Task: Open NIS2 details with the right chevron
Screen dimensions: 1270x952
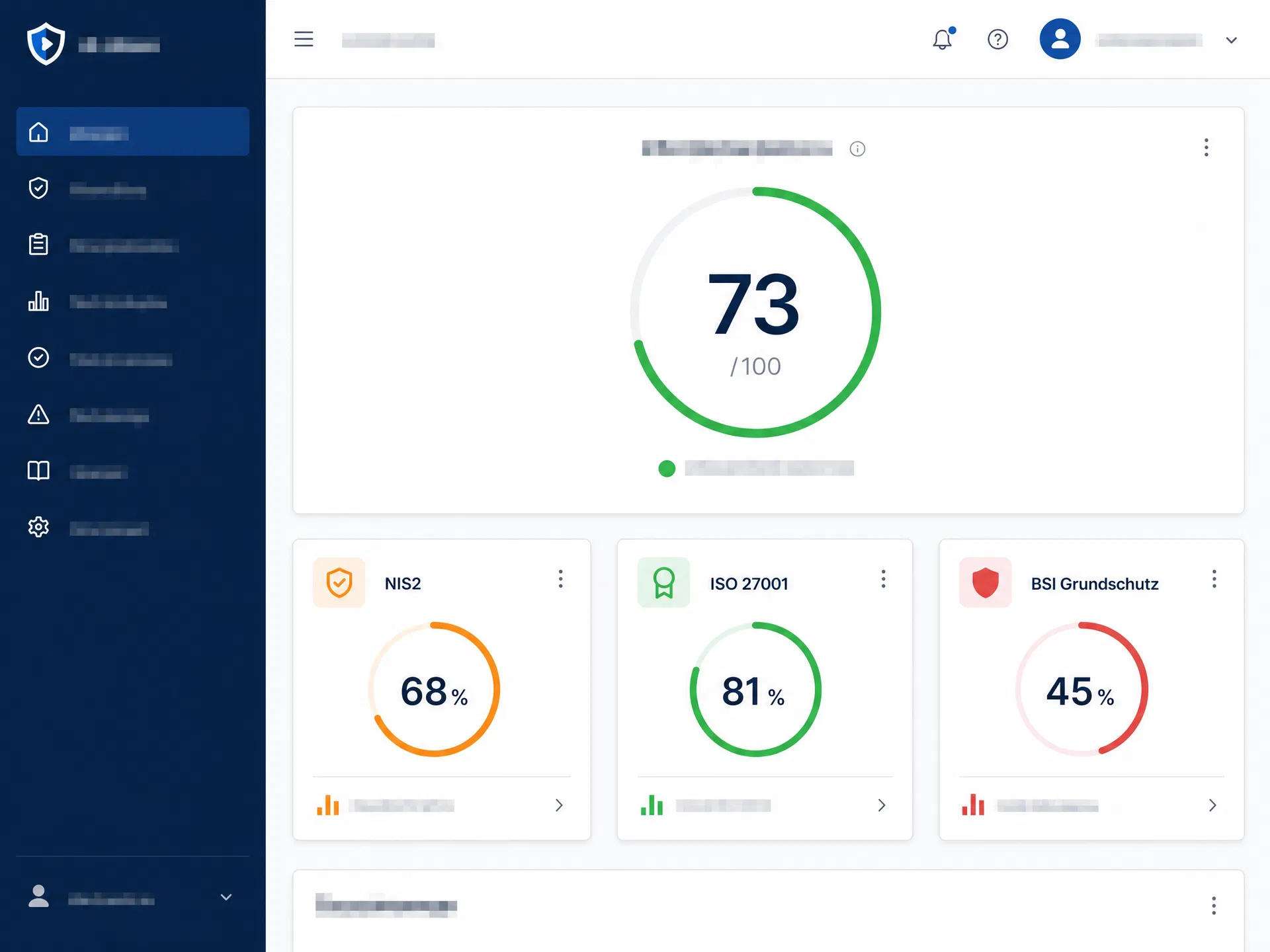Action: [x=559, y=805]
